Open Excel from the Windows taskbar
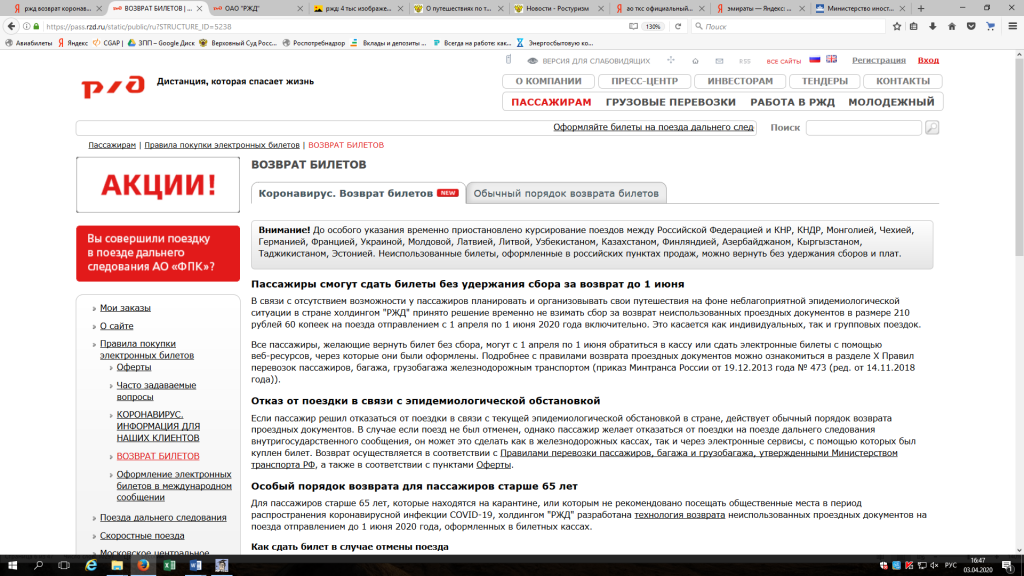 click(167, 566)
